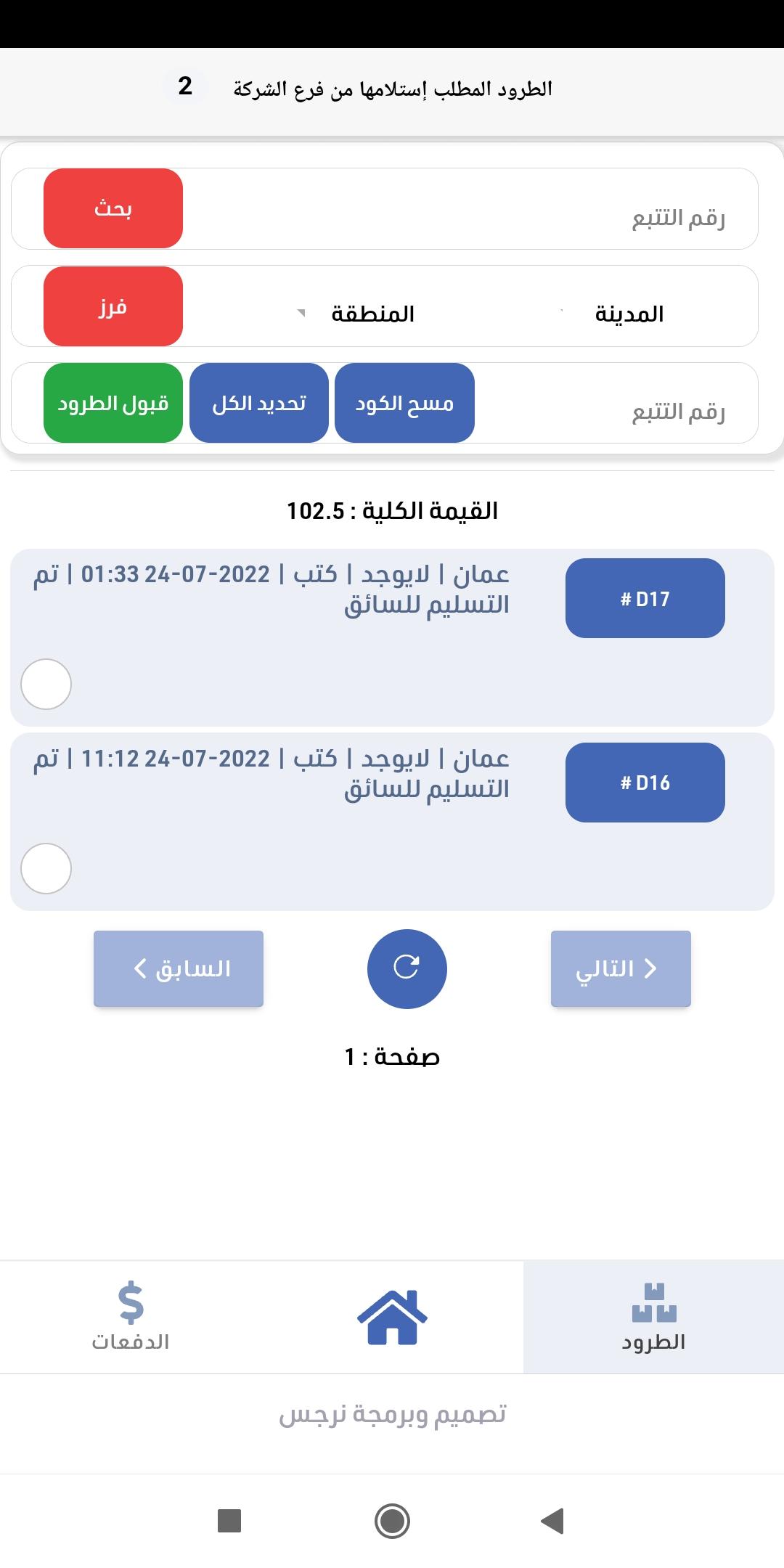Open parcel tag # D17

pos(645,598)
